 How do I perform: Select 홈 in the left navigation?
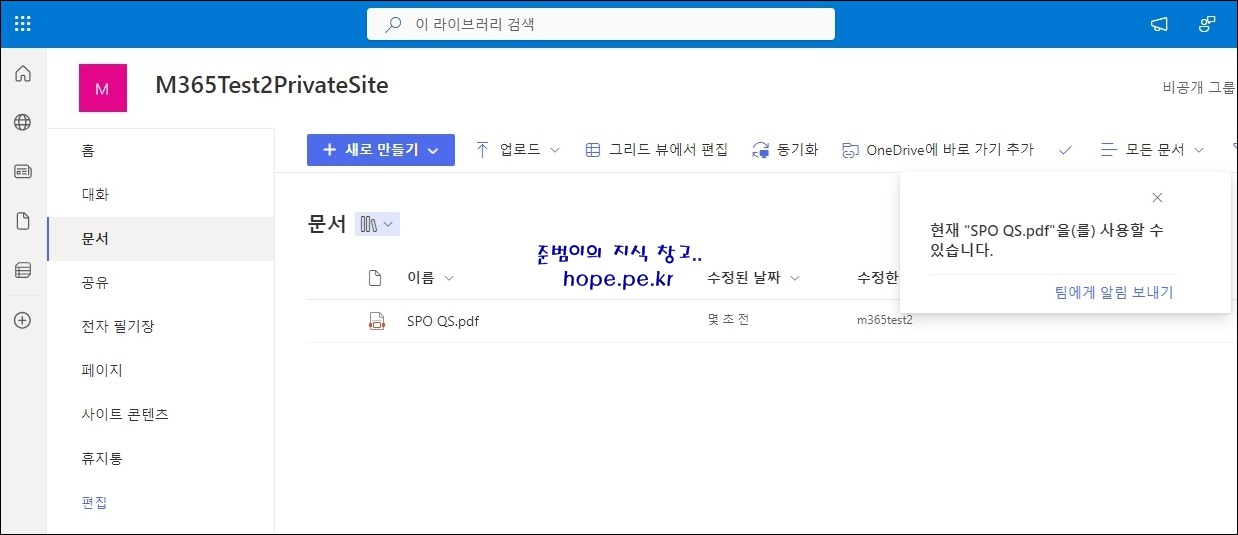tap(161, 151)
